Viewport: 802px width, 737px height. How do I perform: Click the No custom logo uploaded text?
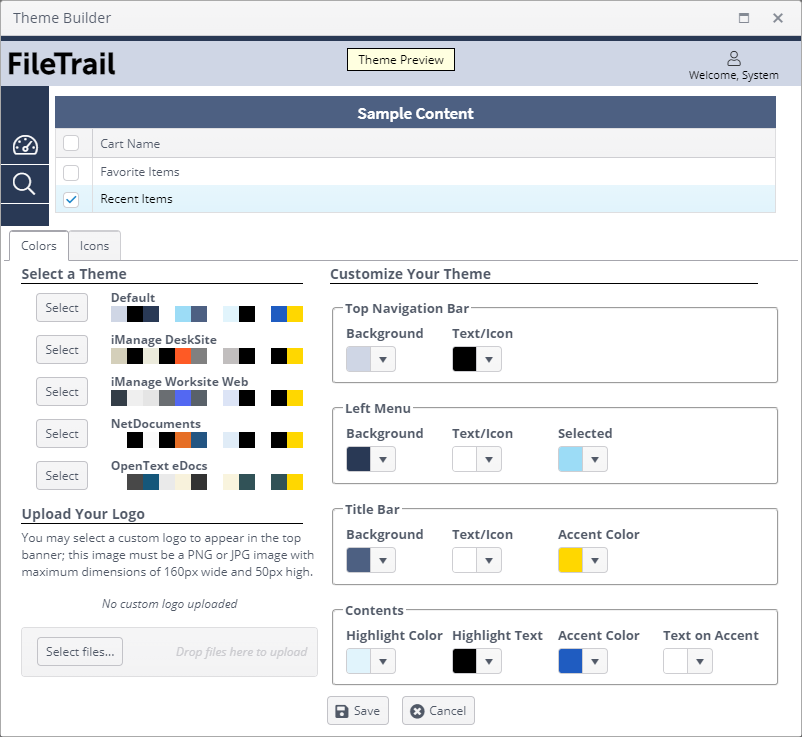coord(169,604)
